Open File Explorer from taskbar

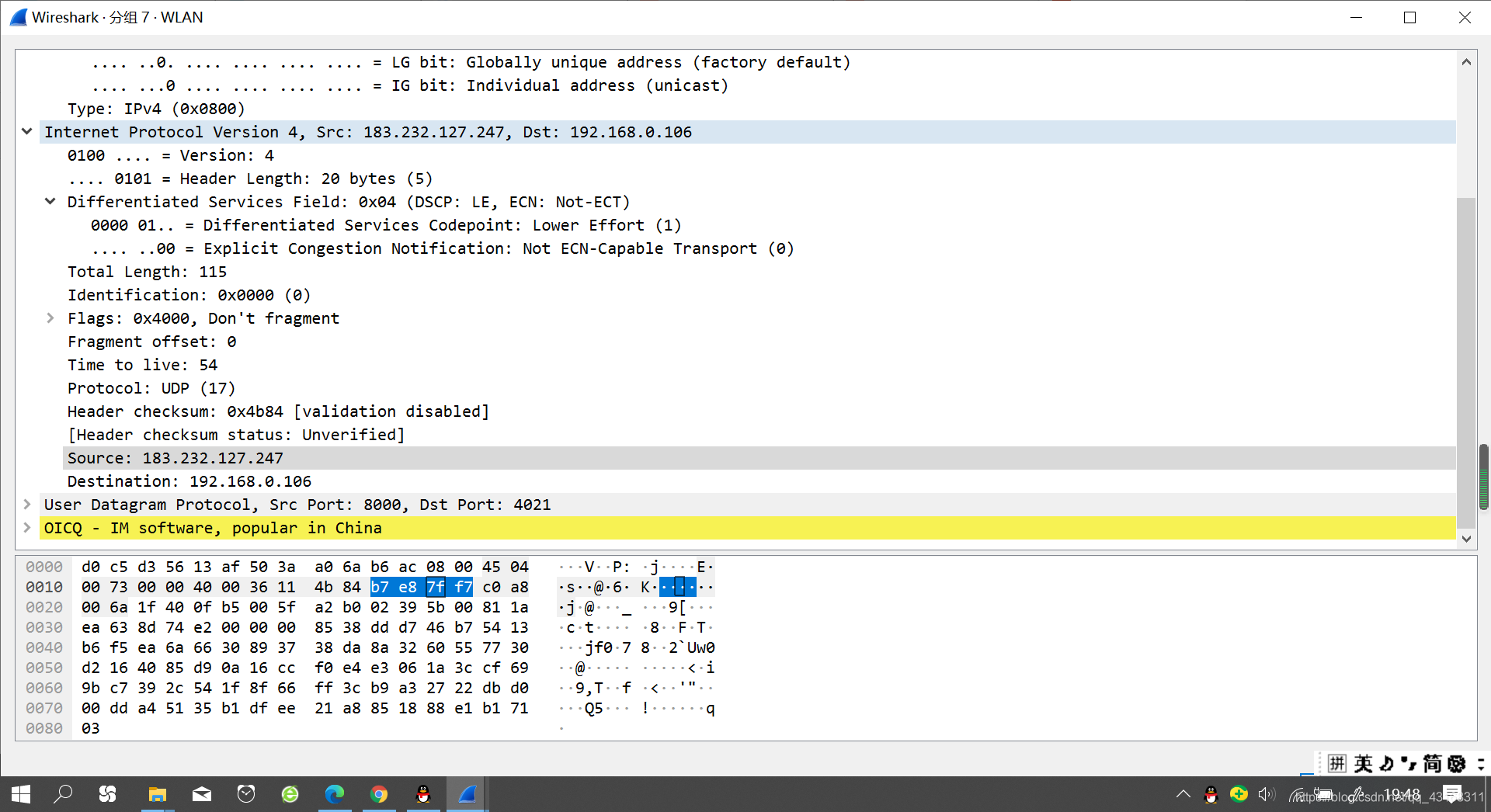click(x=158, y=793)
